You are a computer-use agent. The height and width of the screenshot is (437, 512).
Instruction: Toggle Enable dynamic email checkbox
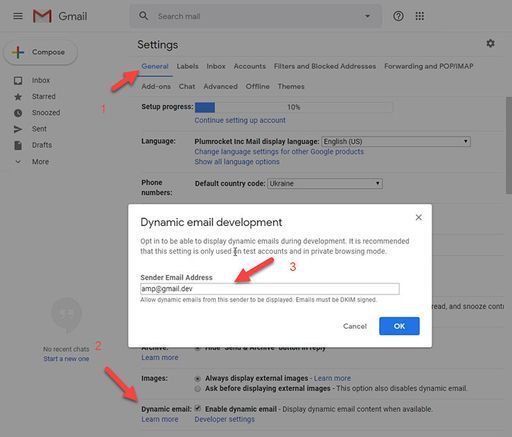[x=198, y=408]
